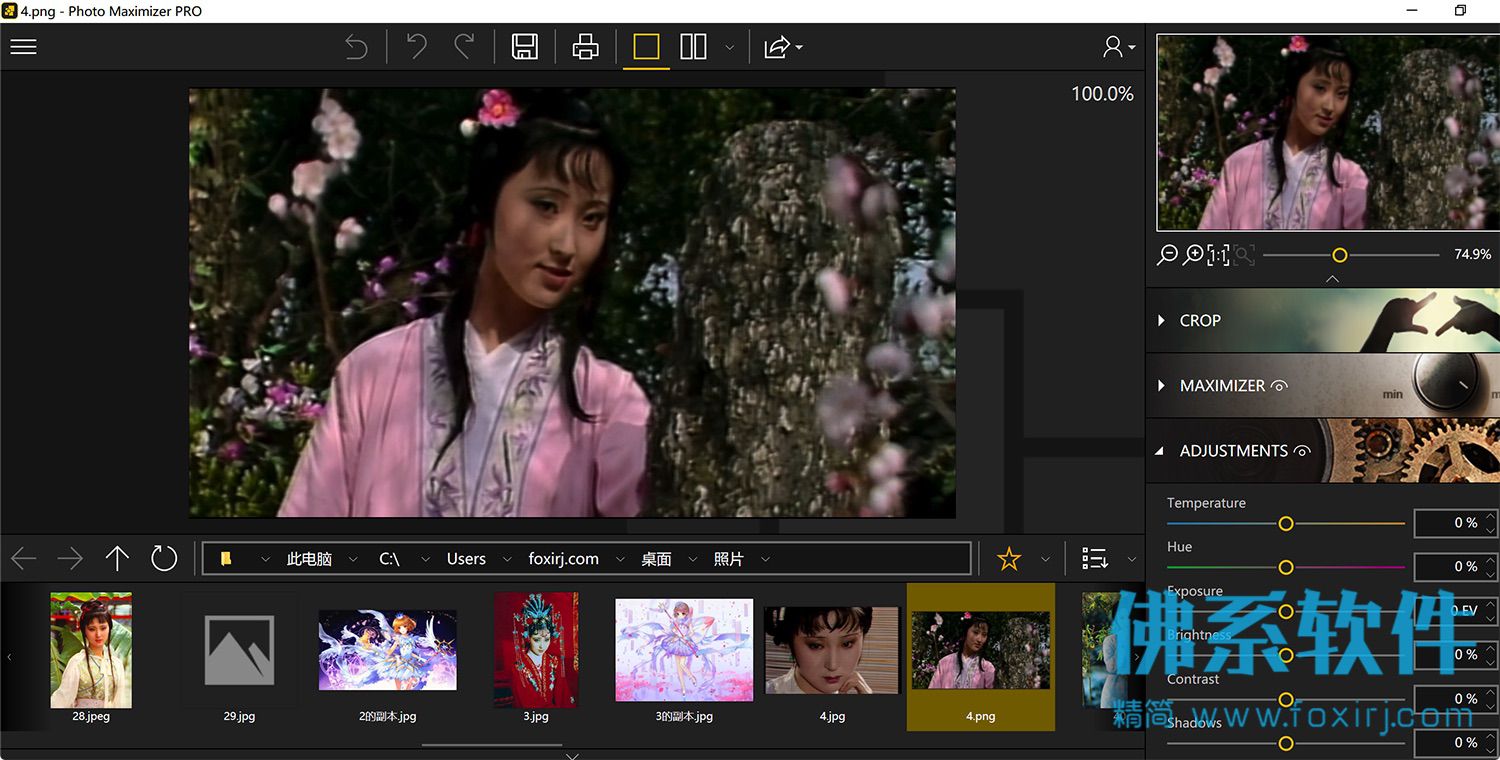Toggle ADJUSTMENTS effect visibility eye
1500x760 pixels.
click(1302, 451)
